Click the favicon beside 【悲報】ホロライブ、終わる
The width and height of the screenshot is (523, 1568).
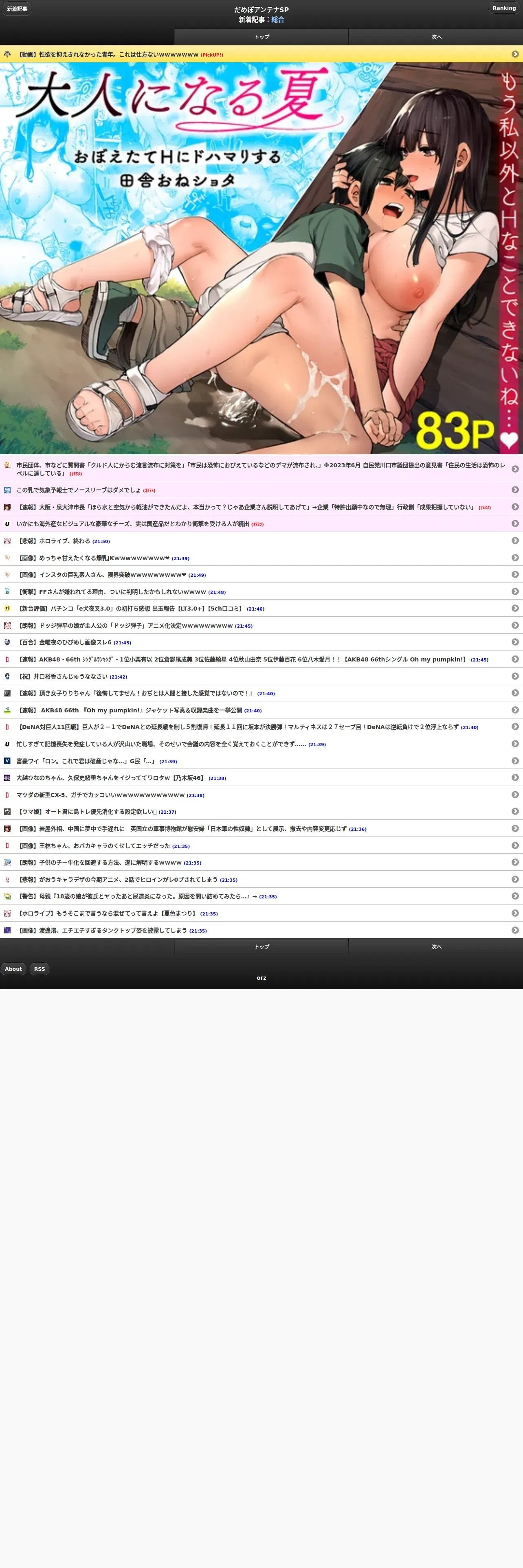(7, 541)
